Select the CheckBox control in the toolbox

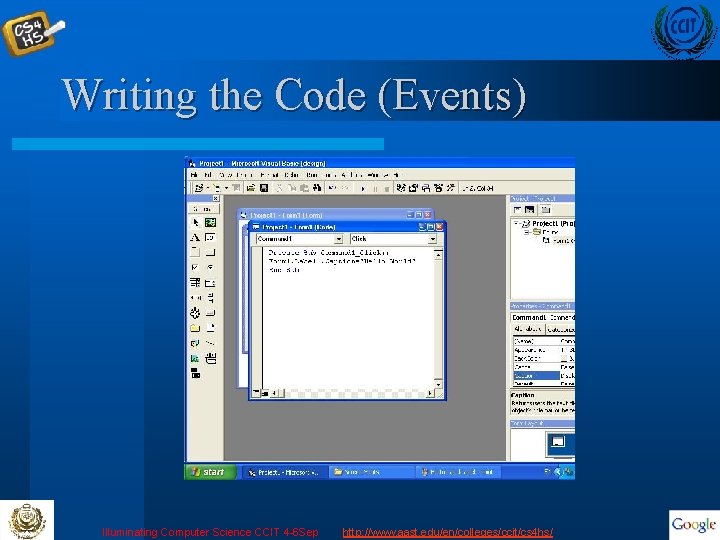coord(195,267)
